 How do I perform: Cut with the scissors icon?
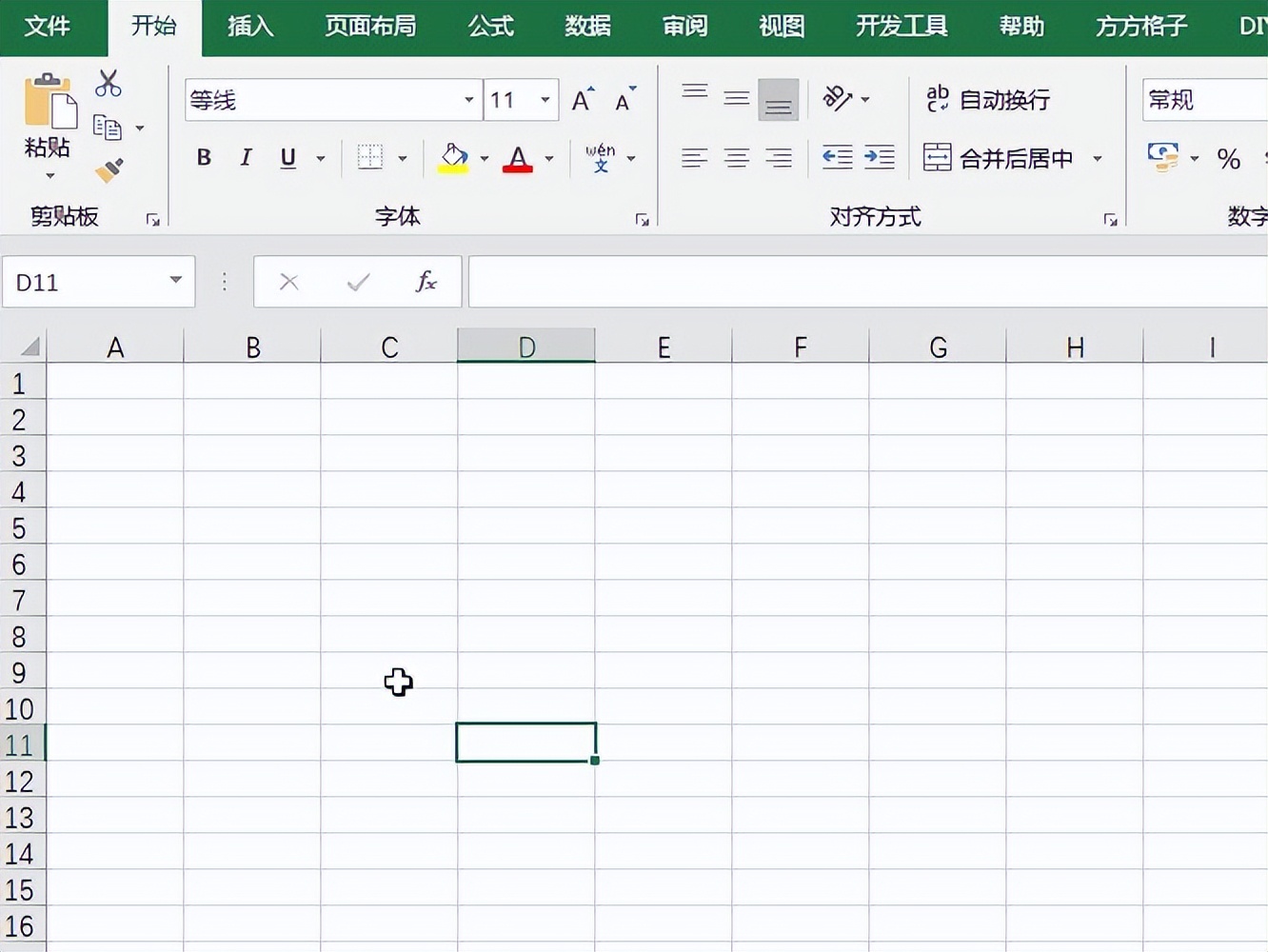(x=108, y=84)
